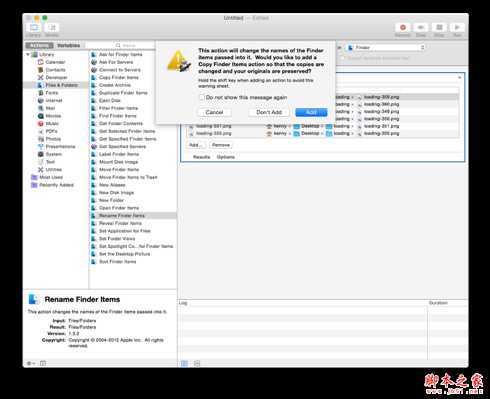Image resolution: width=490 pixels, height=399 pixels.
Task: Click the Step toolbar button
Action: [x=421, y=27]
